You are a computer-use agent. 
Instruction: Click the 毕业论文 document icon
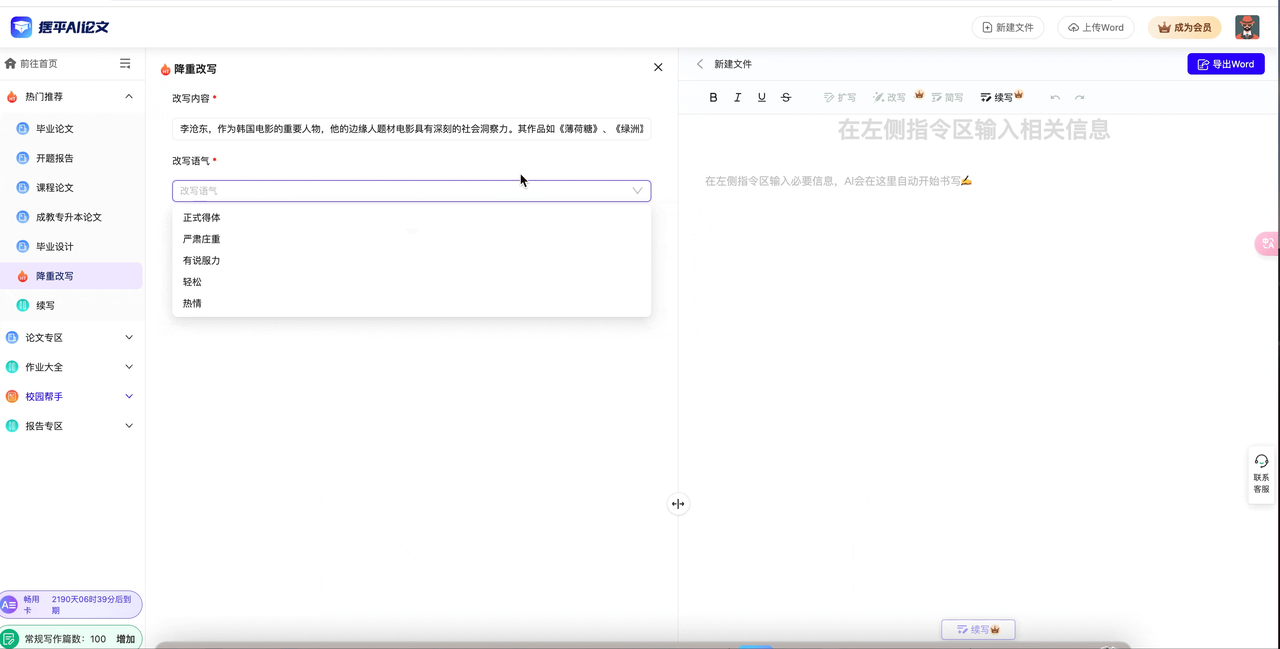pos(23,129)
